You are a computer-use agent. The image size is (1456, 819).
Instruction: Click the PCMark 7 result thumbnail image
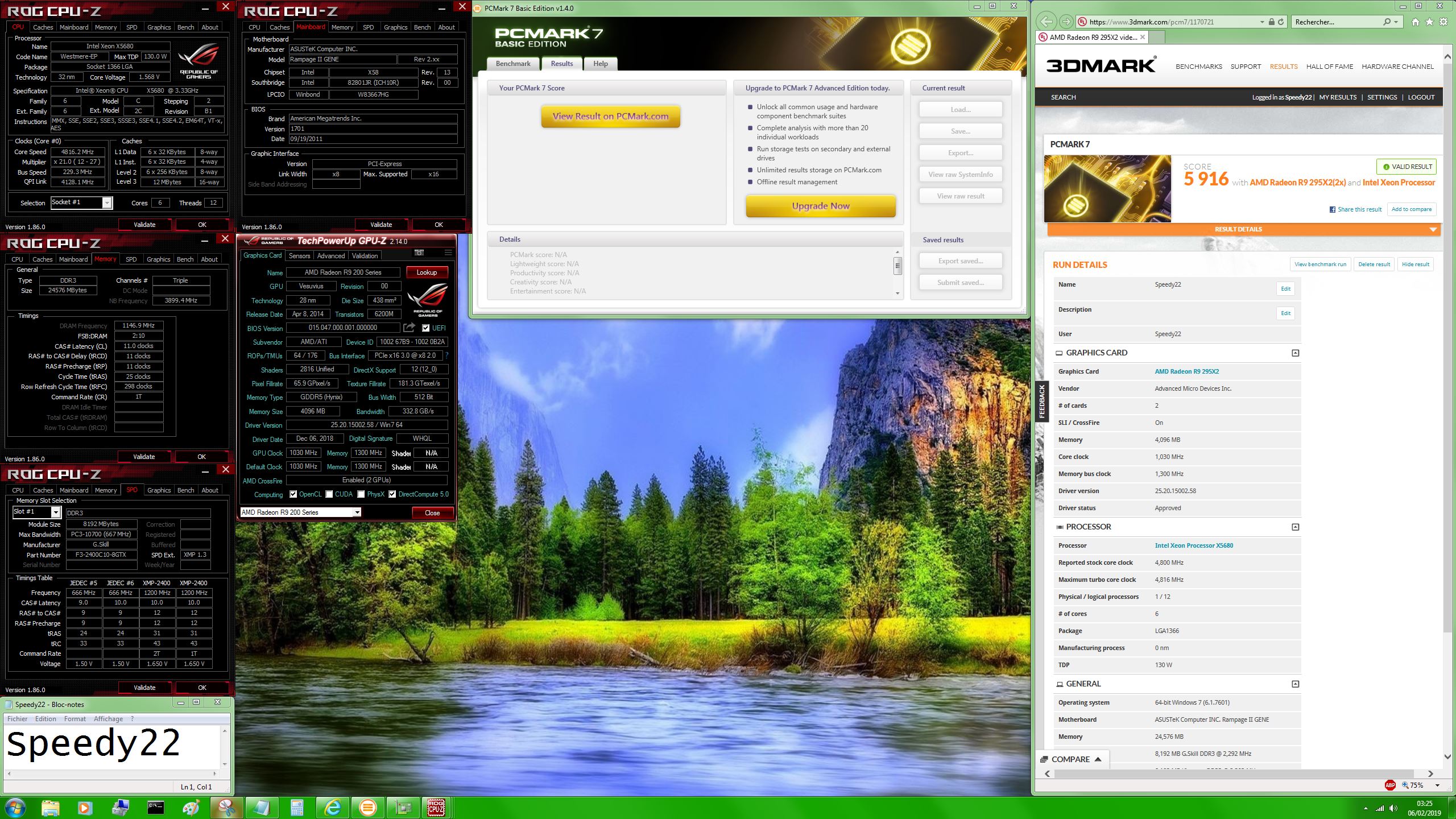pos(1107,189)
